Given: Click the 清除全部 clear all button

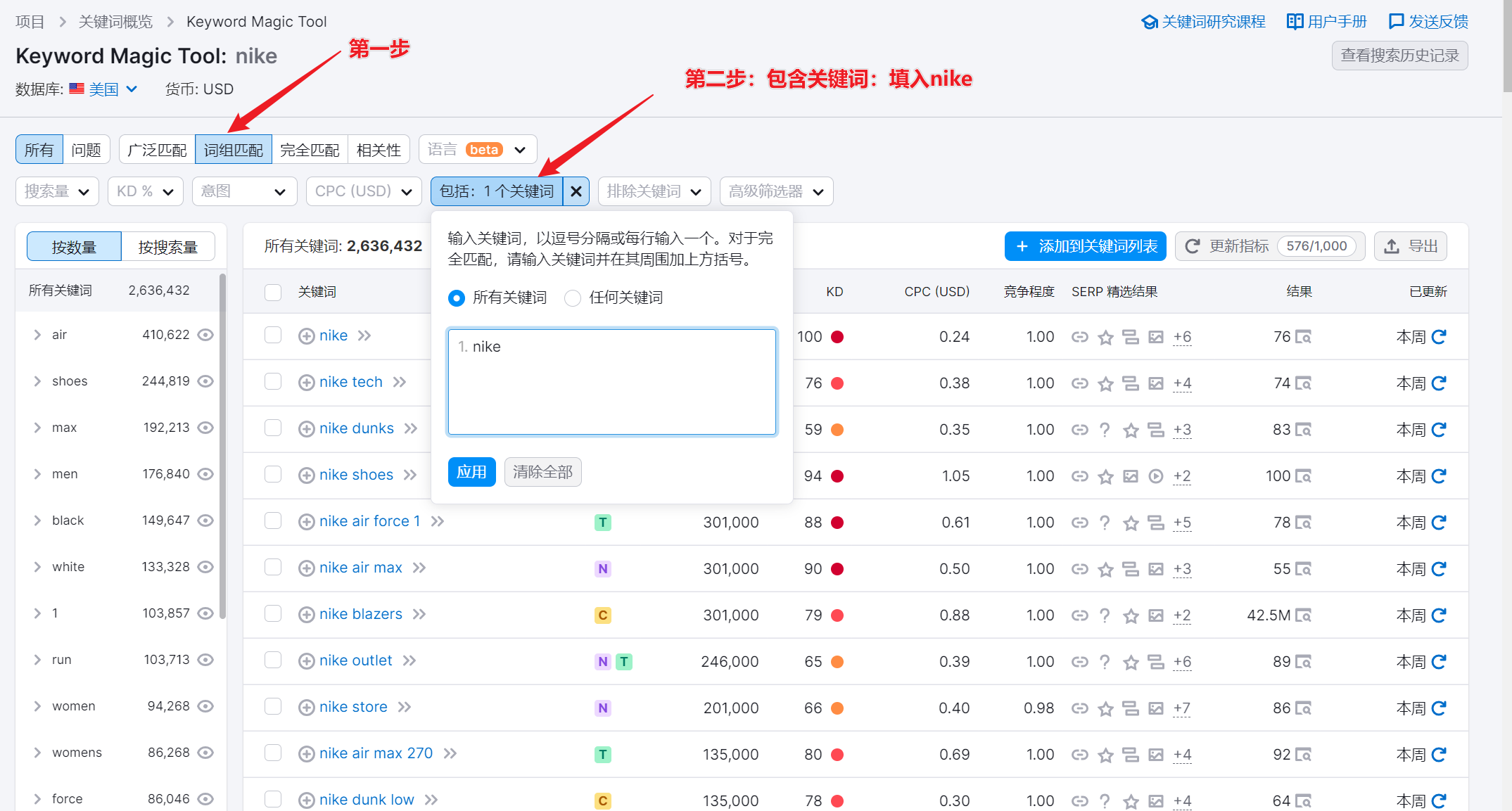Looking at the screenshot, I should click(542, 472).
